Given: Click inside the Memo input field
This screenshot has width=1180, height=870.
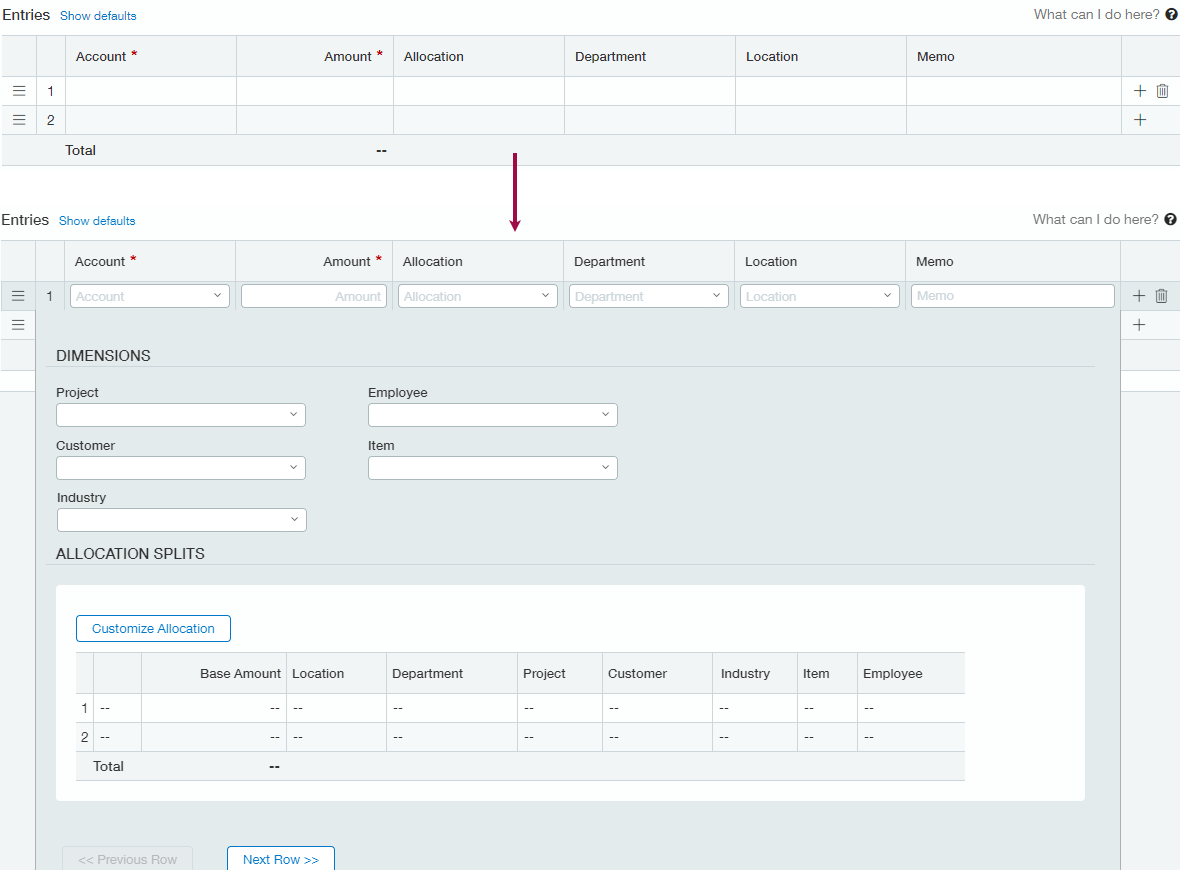Looking at the screenshot, I should point(1012,295).
